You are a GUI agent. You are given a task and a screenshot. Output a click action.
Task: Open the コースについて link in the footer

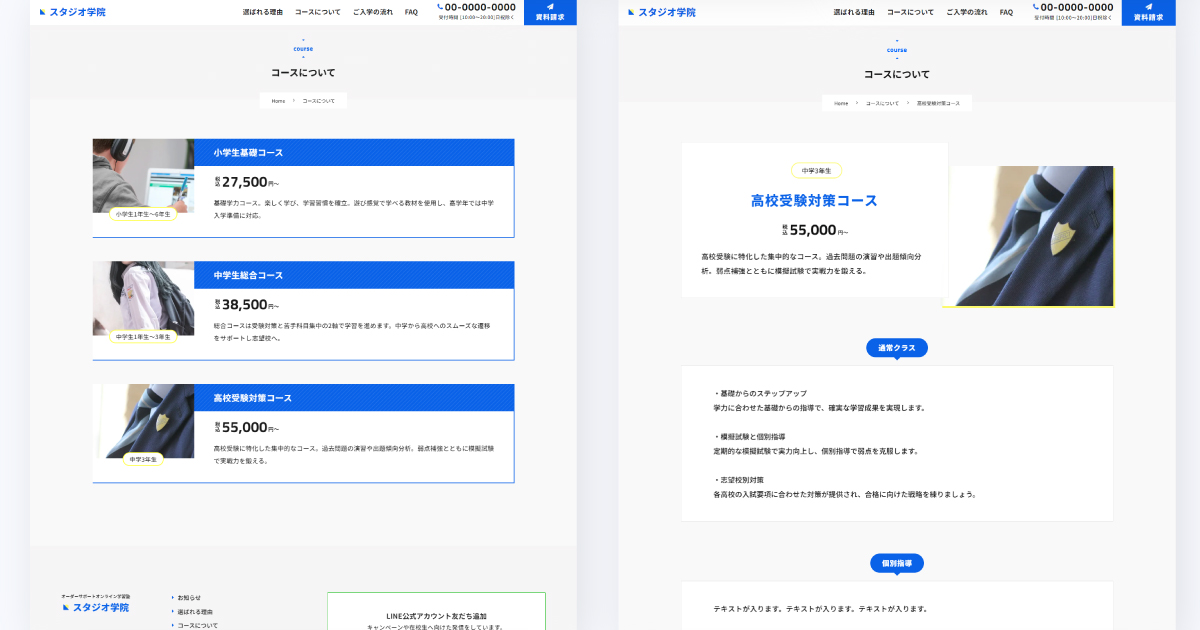197,625
